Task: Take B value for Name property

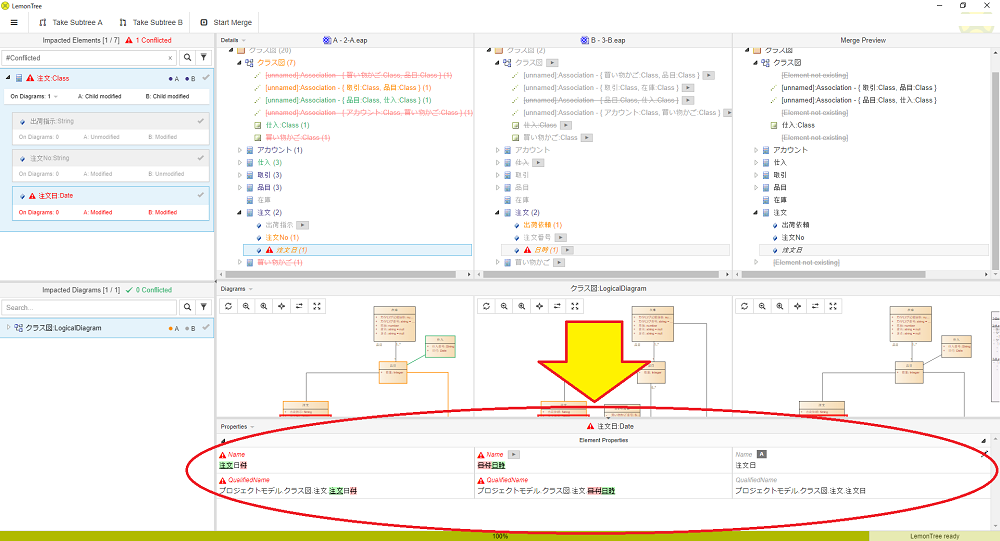Action: pyautogui.click(x=513, y=455)
